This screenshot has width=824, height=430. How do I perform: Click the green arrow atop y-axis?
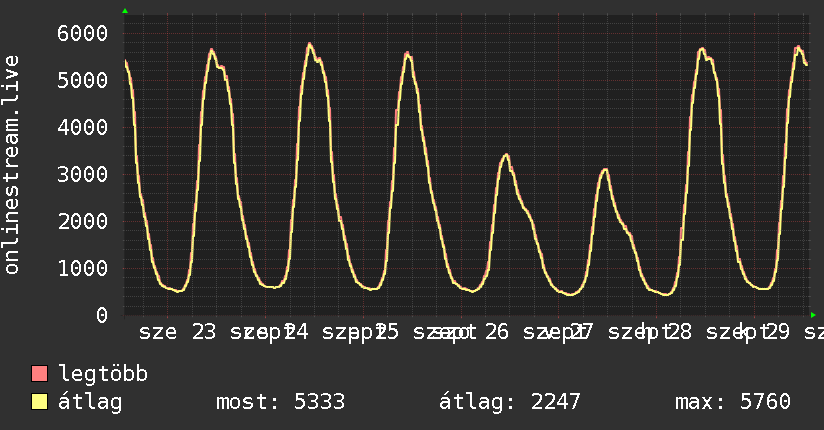point(125,11)
